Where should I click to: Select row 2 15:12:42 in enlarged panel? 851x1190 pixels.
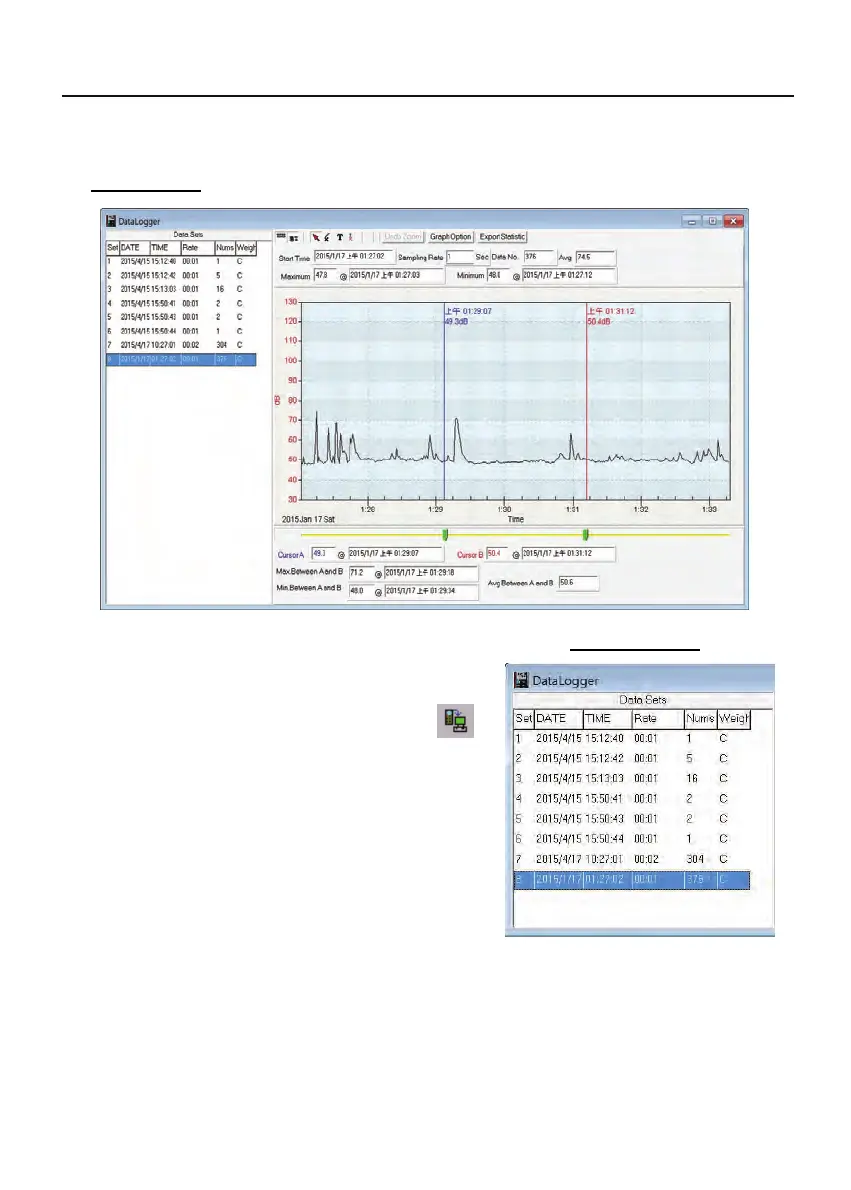tap(632, 758)
